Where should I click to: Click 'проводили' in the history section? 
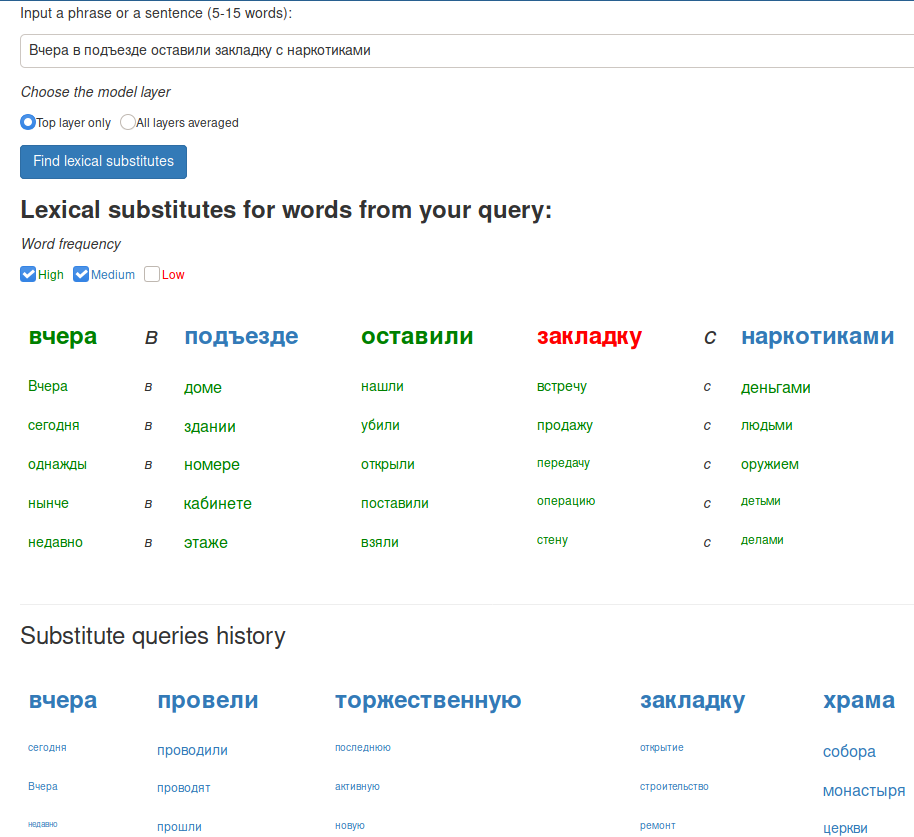click(192, 750)
